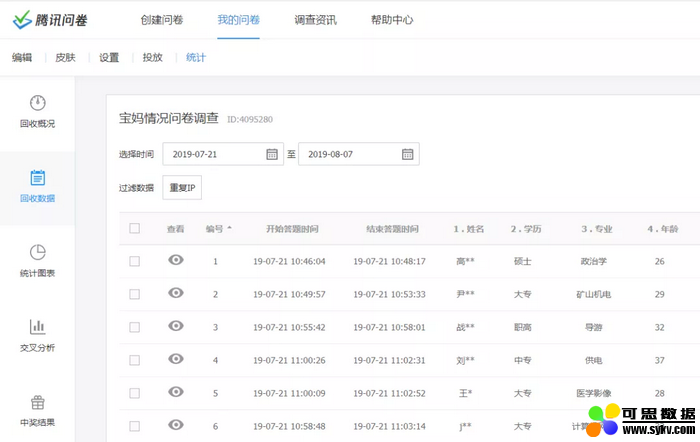This screenshot has width=700, height=442.
Task: Click the survey ID:4095280 text
Action: point(250,119)
